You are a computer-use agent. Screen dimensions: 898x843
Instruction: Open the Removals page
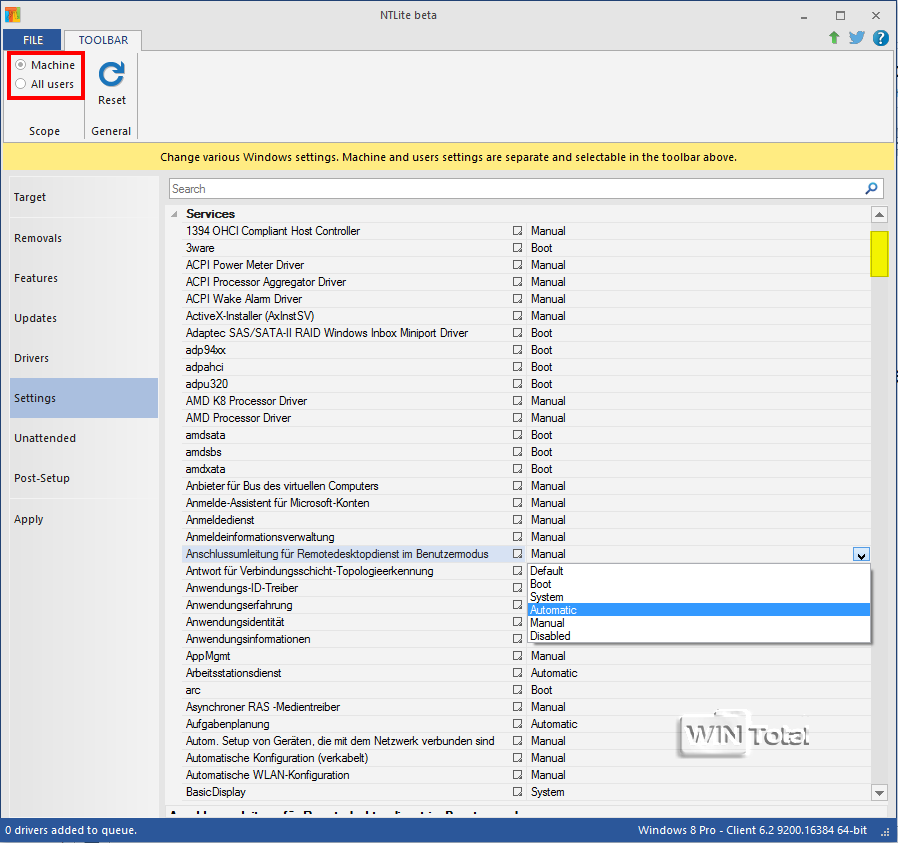click(x=84, y=238)
